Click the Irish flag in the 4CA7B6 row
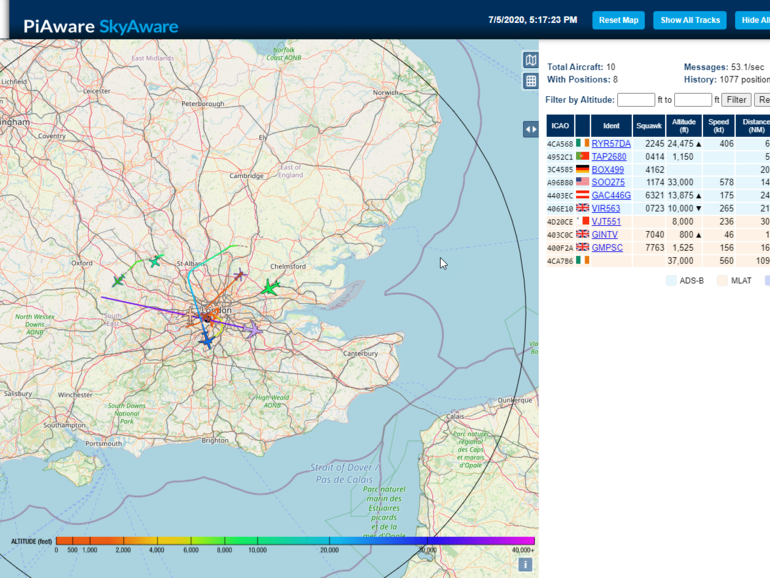The height and width of the screenshot is (578, 770). [582, 260]
